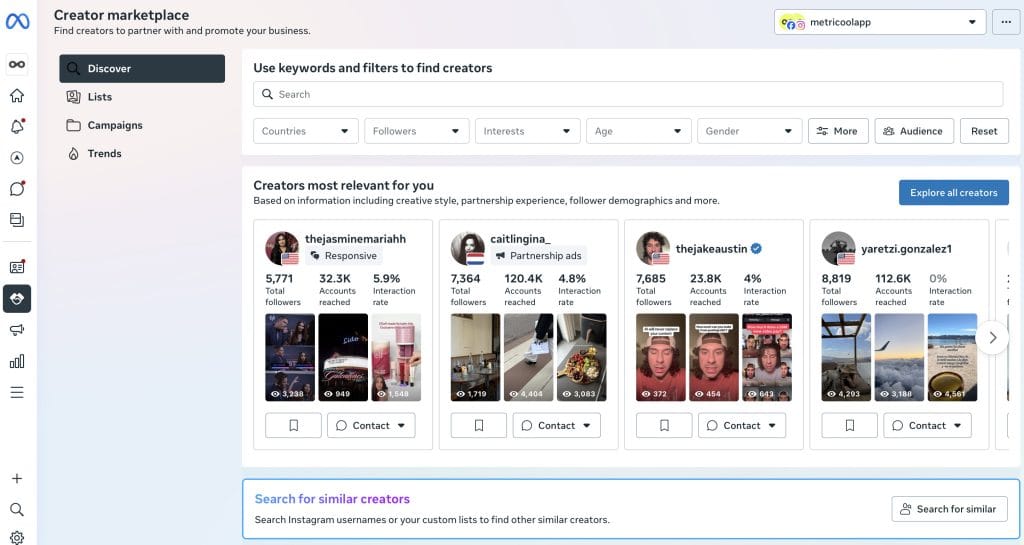Go to the Home house icon
The height and width of the screenshot is (545, 1024).
tap(17, 95)
